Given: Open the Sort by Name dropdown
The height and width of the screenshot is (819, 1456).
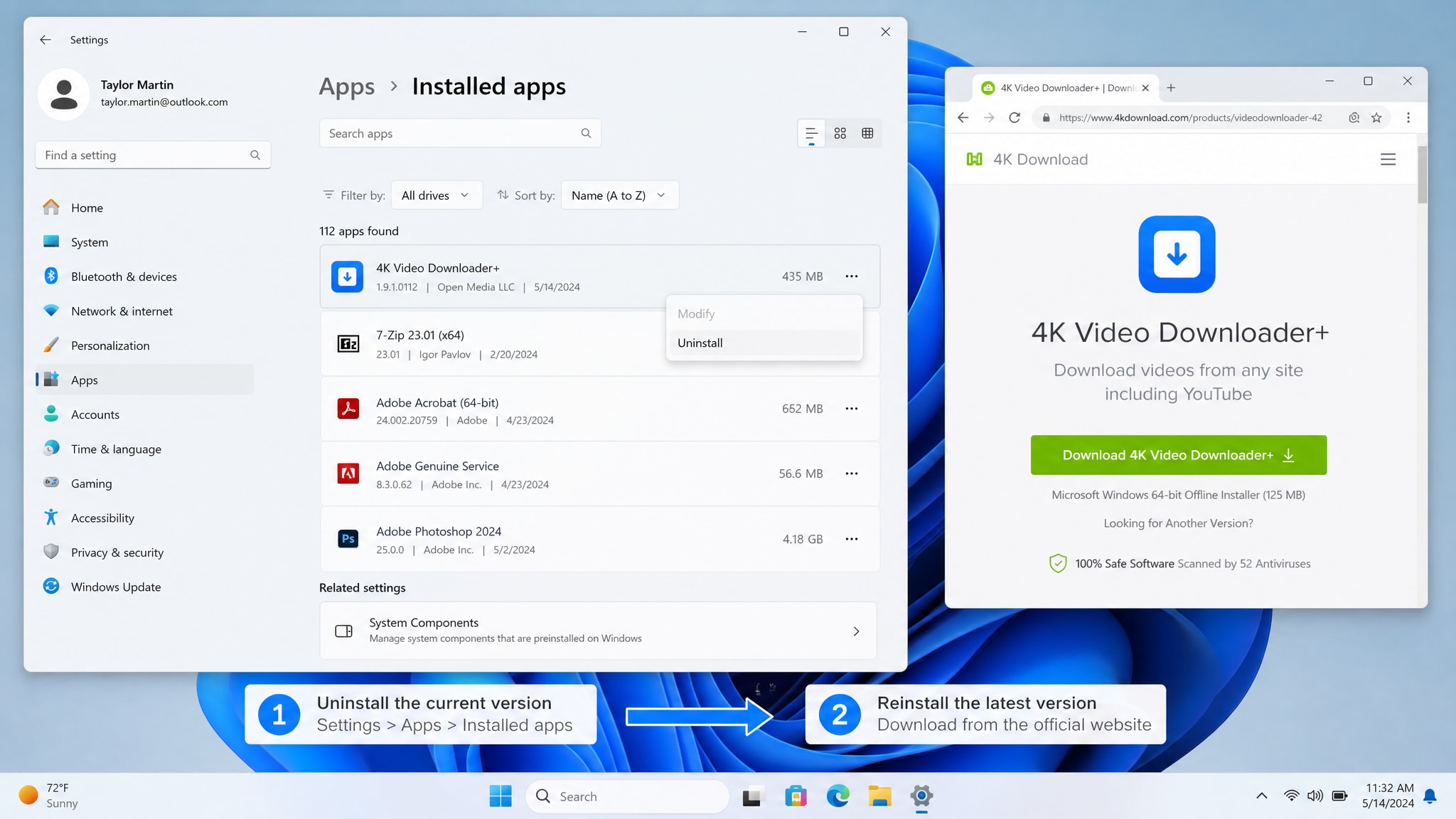Looking at the screenshot, I should [x=620, y=196].
